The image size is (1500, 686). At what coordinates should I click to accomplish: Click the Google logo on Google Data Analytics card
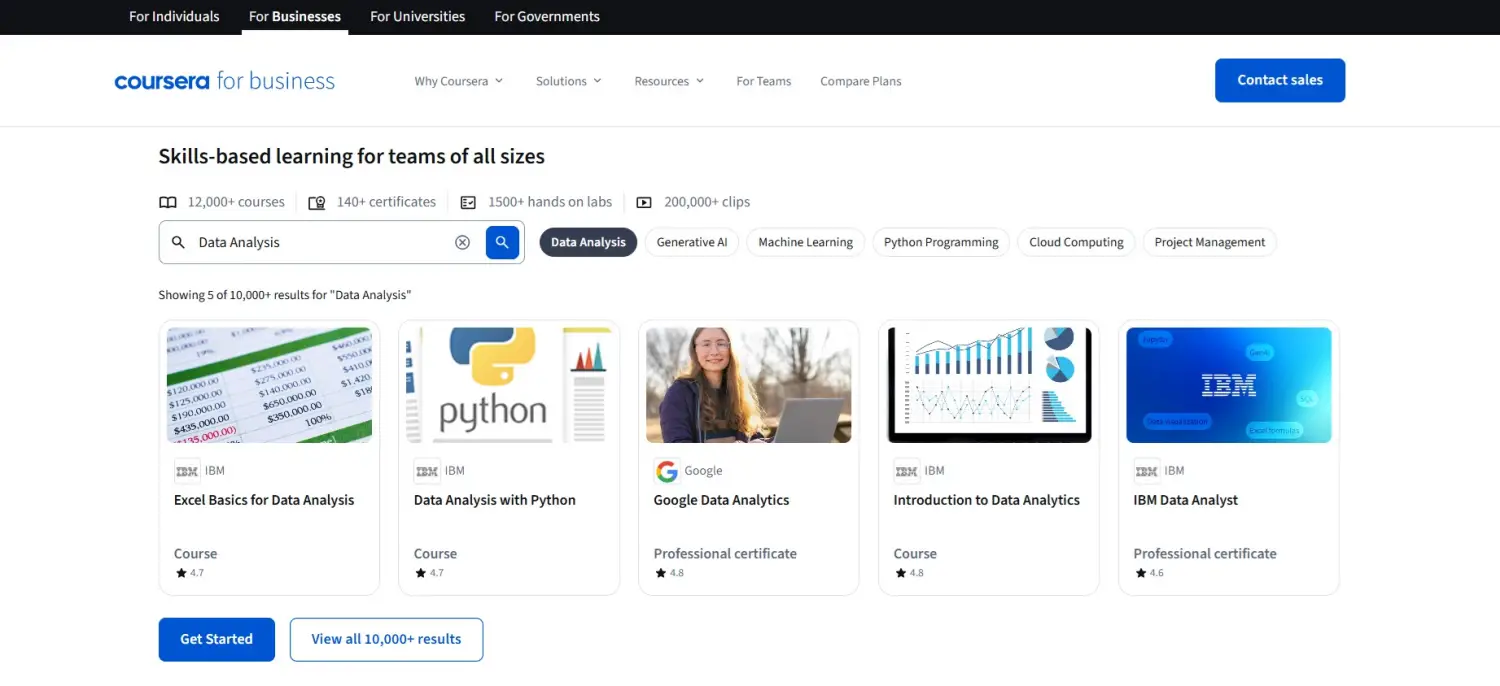point(667,471)
